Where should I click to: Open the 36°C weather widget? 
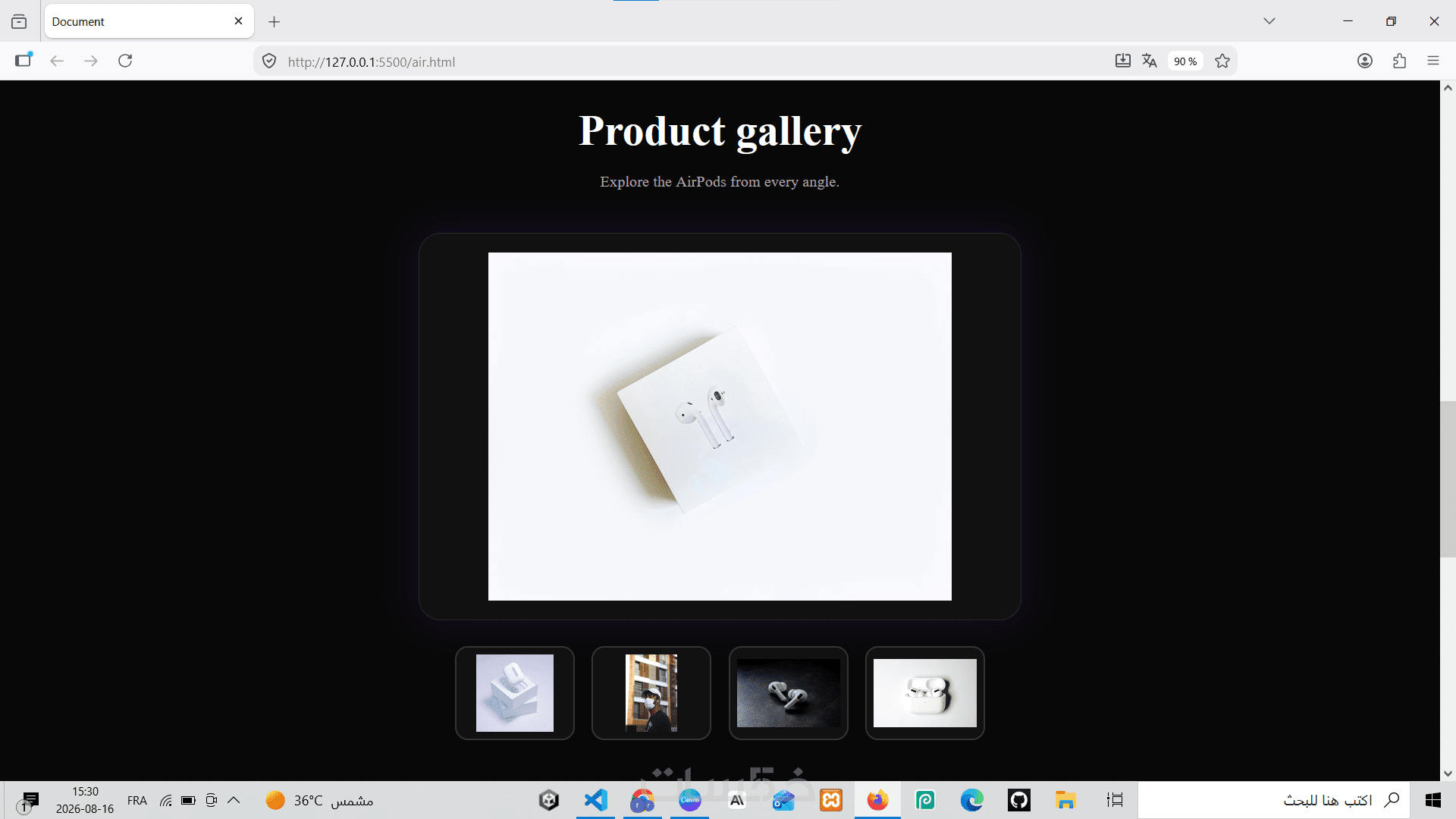click(x=319, y=800)
